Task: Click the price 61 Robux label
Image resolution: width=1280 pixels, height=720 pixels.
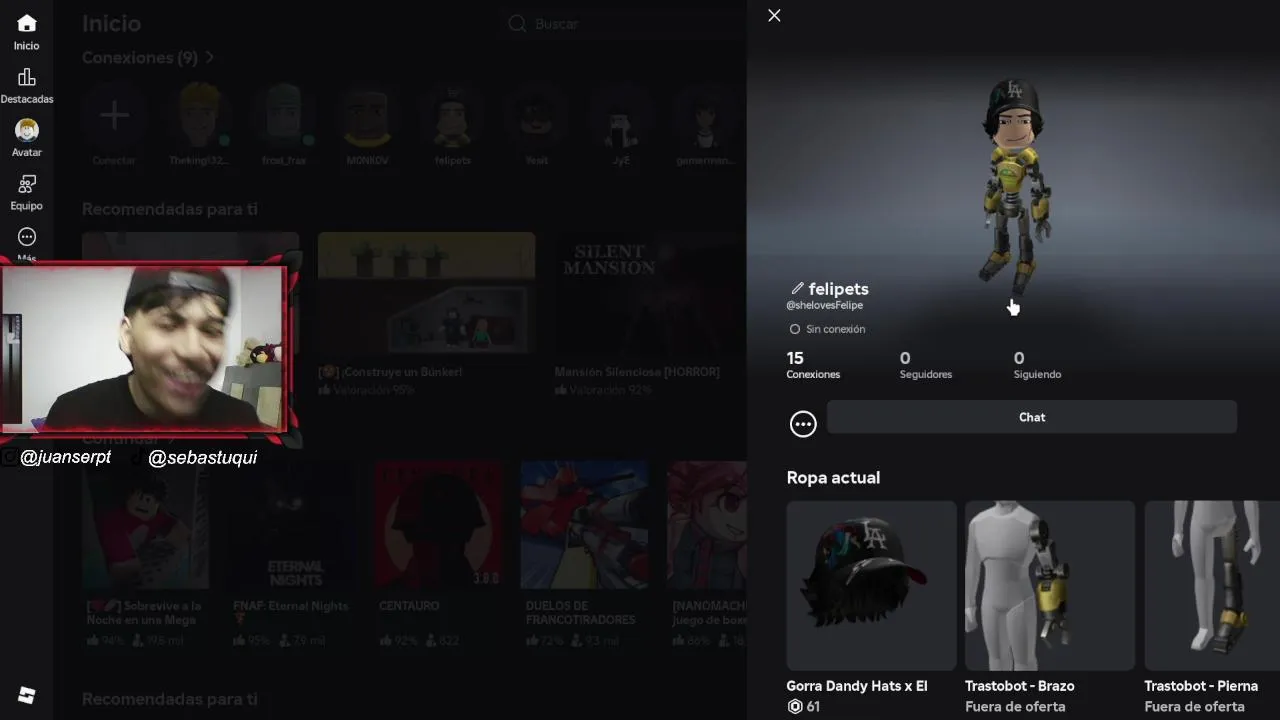Action: click(804, 707)
